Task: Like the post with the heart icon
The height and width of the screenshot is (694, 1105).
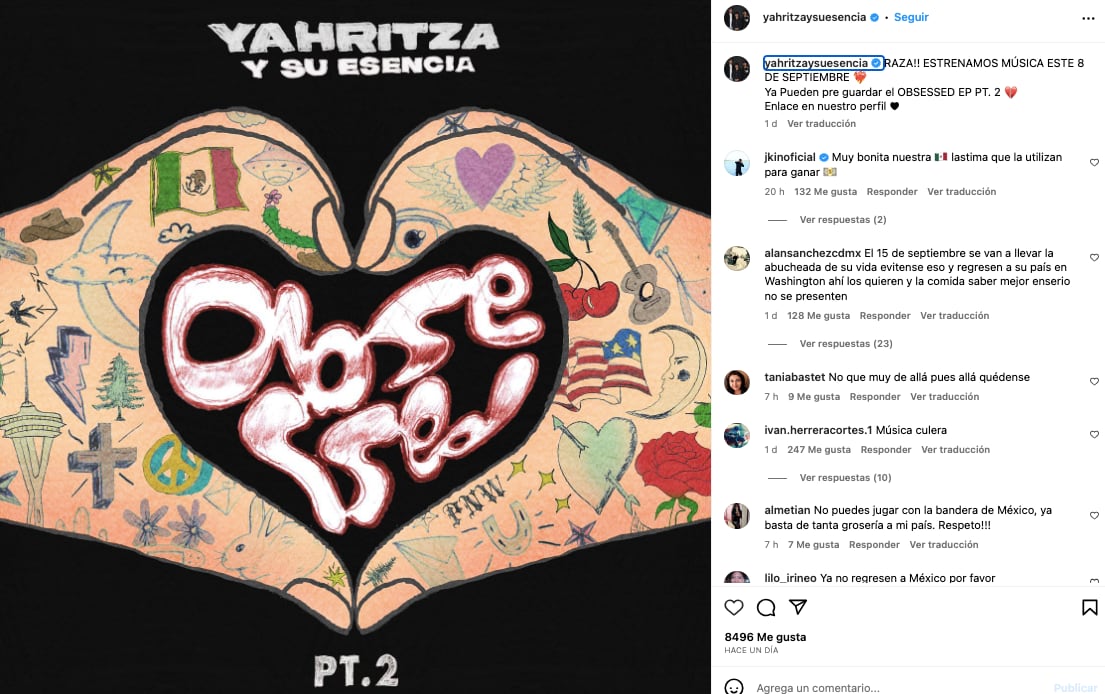Action: (734, 607)
